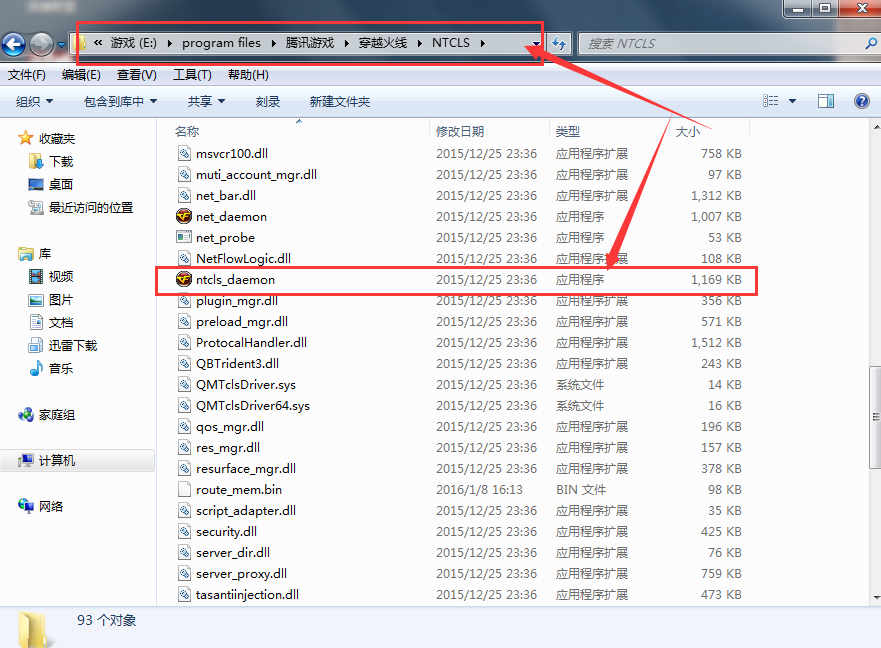Select the net_bar.dll file icon
The height and width of the screenshot is (648, 881).
click(x=184, y=196)
